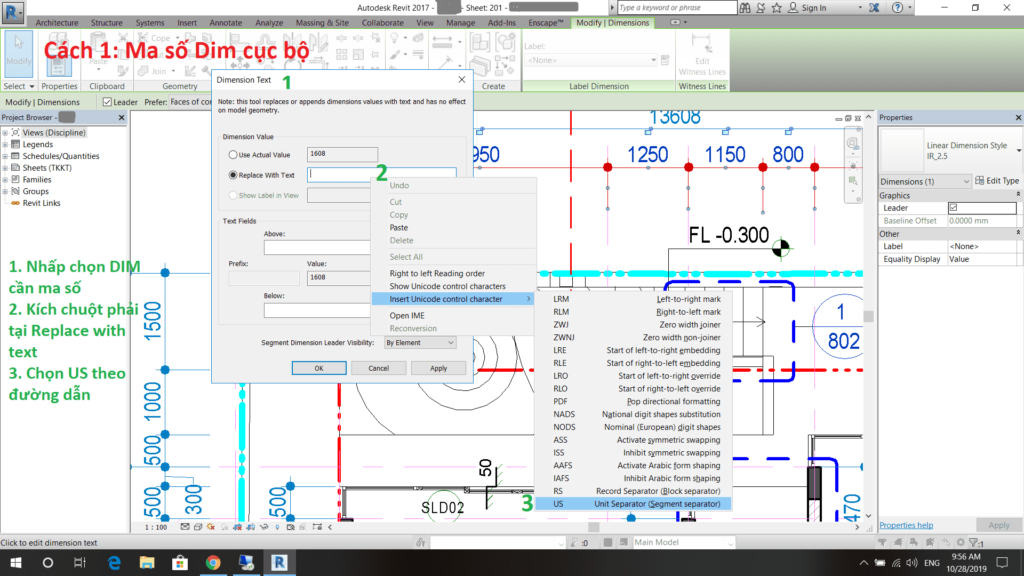Open Segment Dimension Leader Visibility dropdown
This screenshot has height=576, width=1024.
(x=420, y=343)
